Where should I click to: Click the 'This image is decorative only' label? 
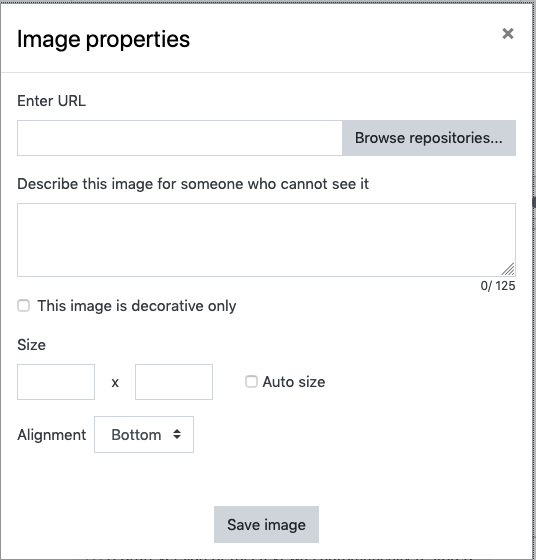[137, 306]
